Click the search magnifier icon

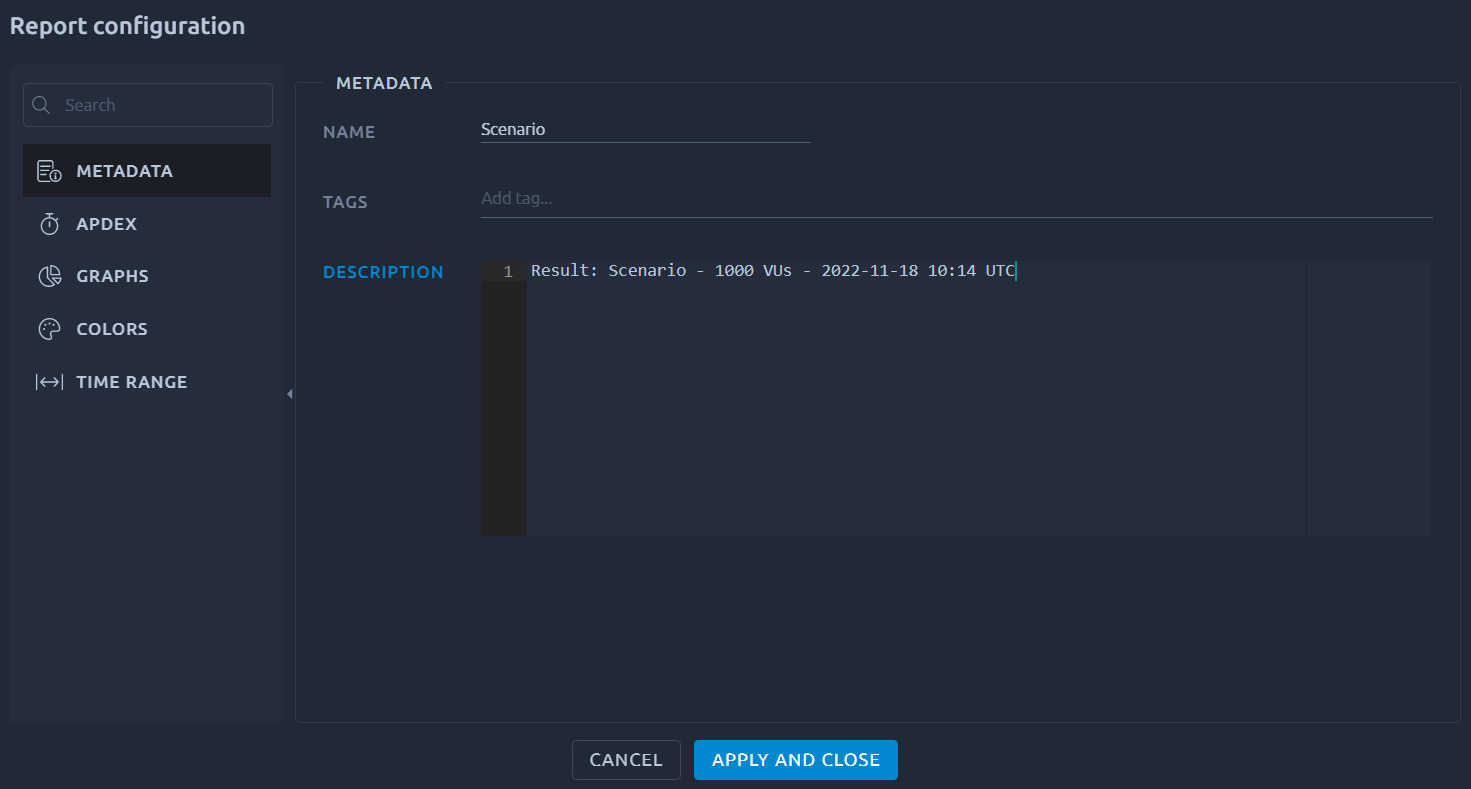[x=42, y=105]
